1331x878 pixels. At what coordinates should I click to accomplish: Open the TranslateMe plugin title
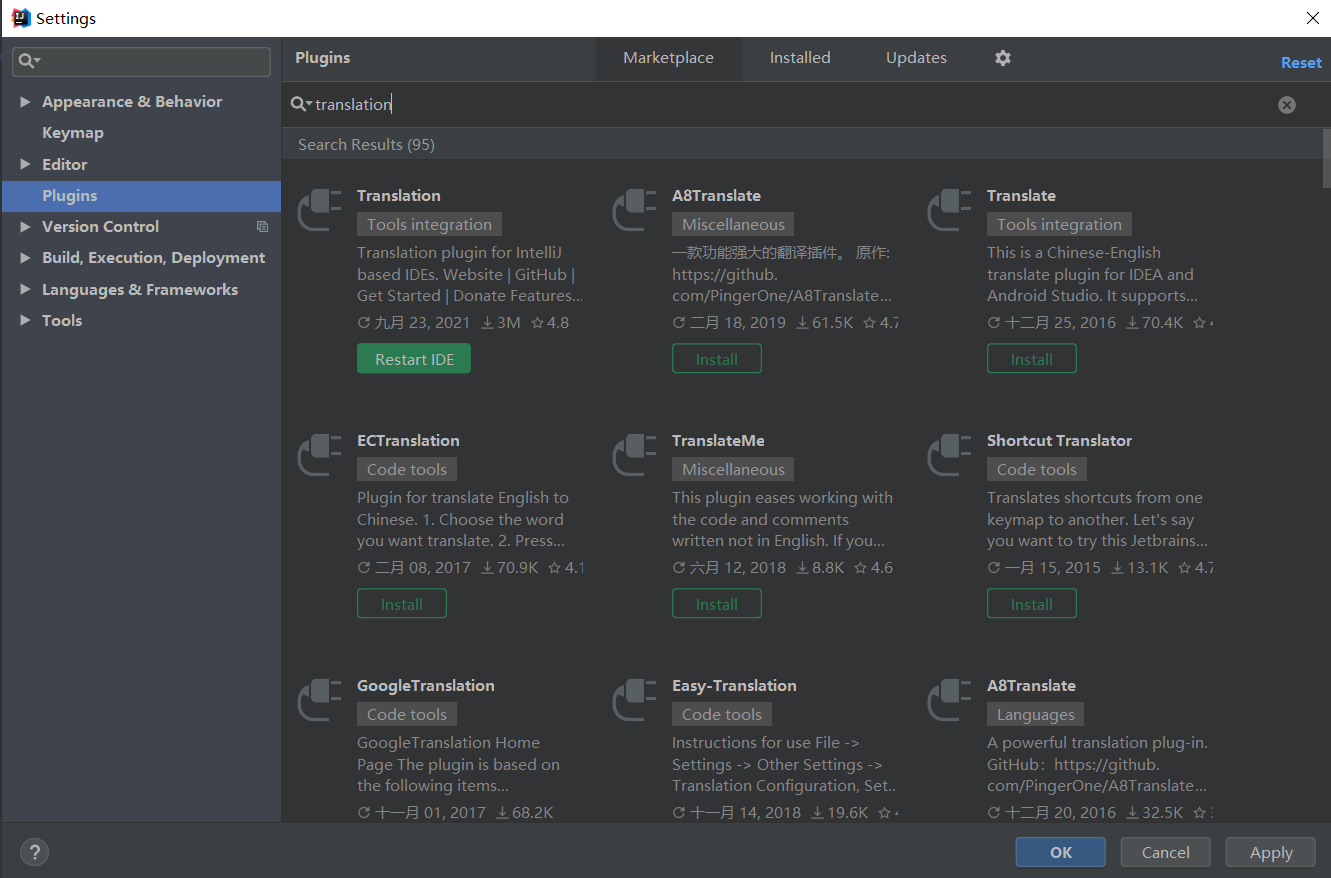(718, 441)
